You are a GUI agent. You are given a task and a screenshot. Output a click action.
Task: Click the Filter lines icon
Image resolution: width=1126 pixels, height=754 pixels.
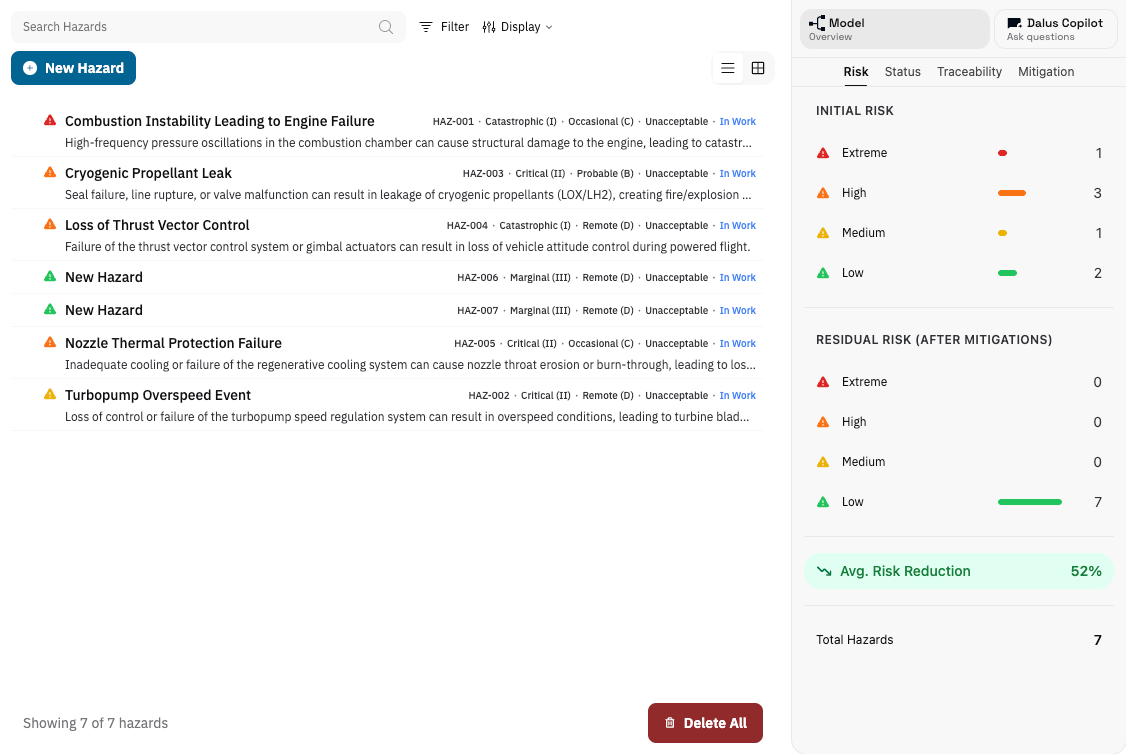pyautogui.click(x=426, y=27)
